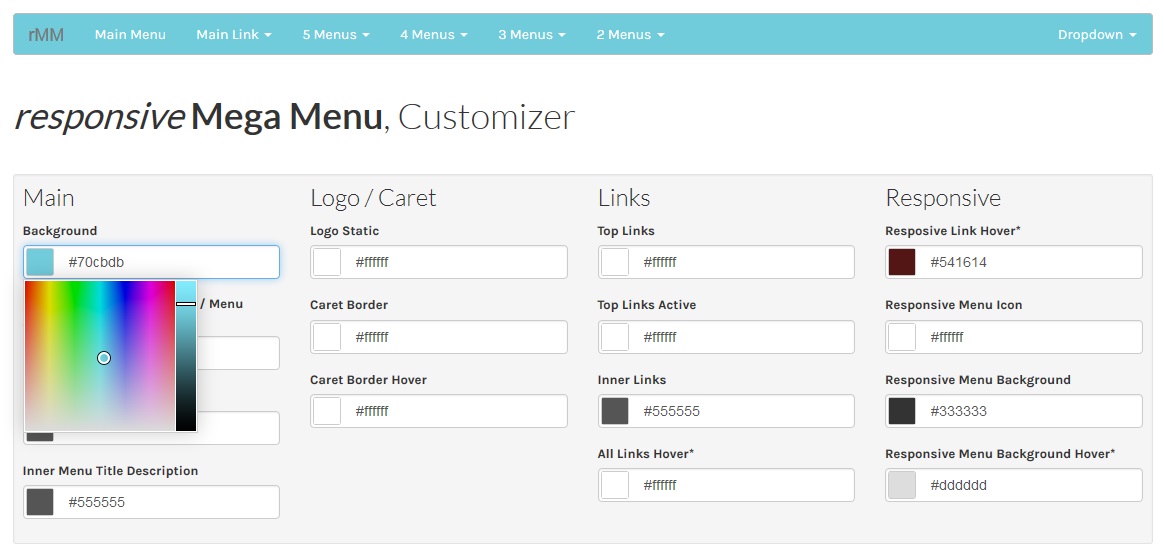
Task: Click the Caret Border color swatch
Action: pyautogui.click(x=327, y=337)
